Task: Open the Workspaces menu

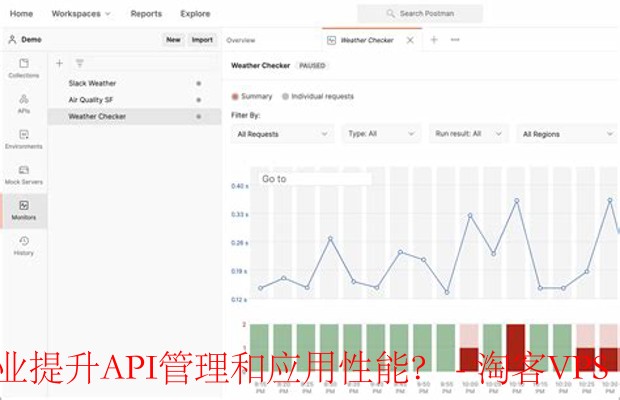Action: (x=81, y=14)
